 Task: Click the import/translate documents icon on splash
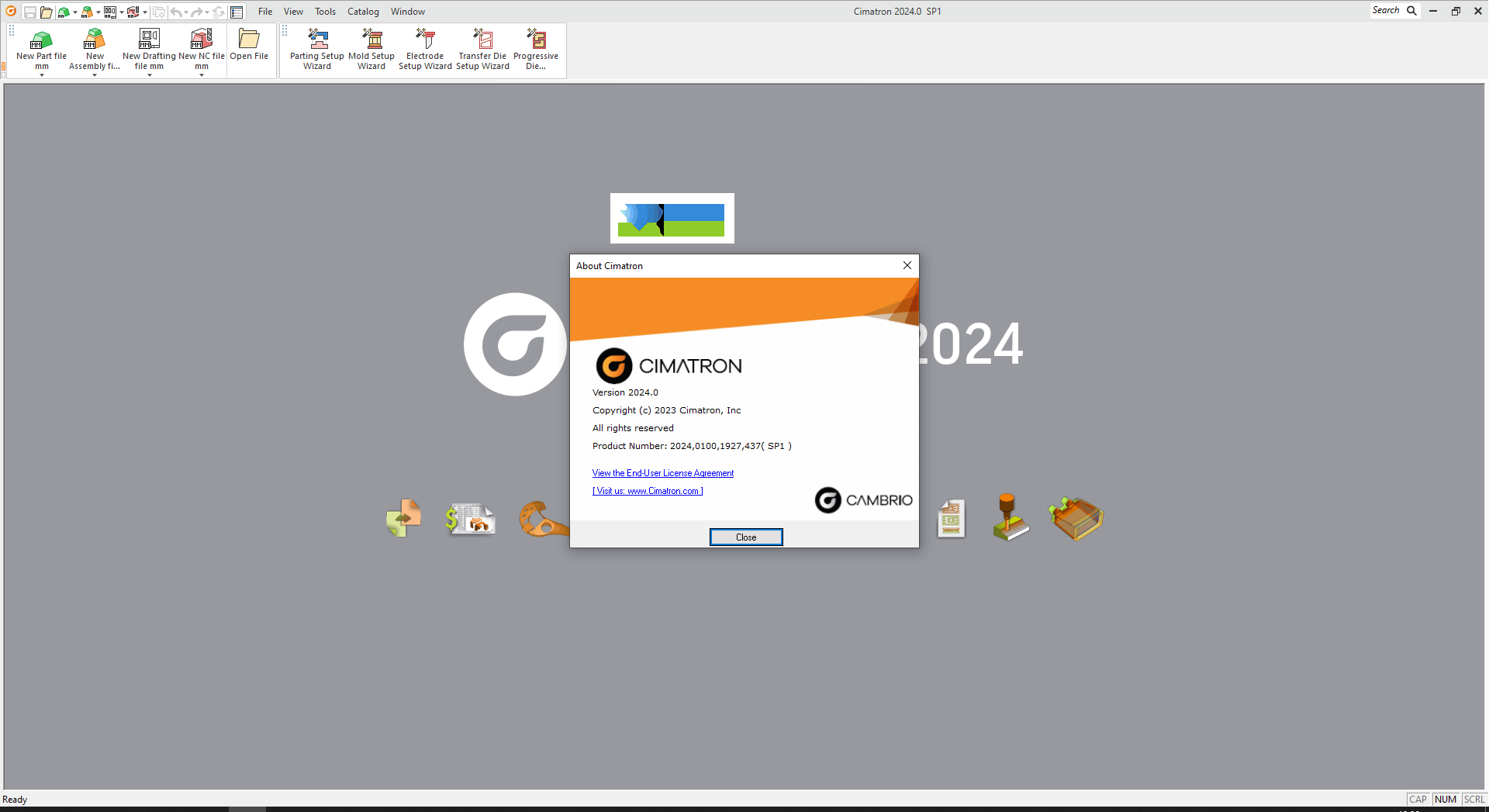[404, 517]
